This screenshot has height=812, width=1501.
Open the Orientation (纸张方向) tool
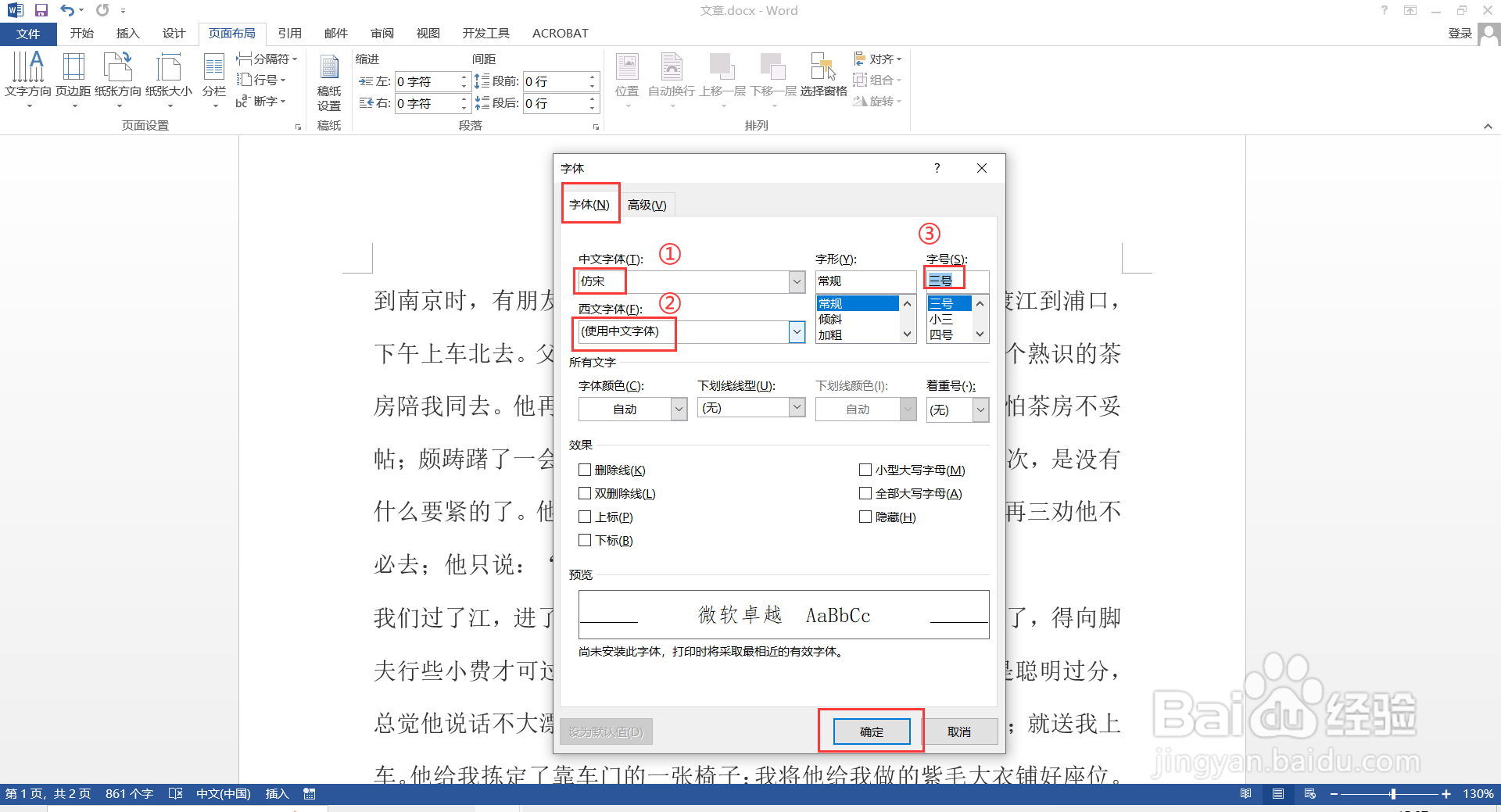point(118,79)
